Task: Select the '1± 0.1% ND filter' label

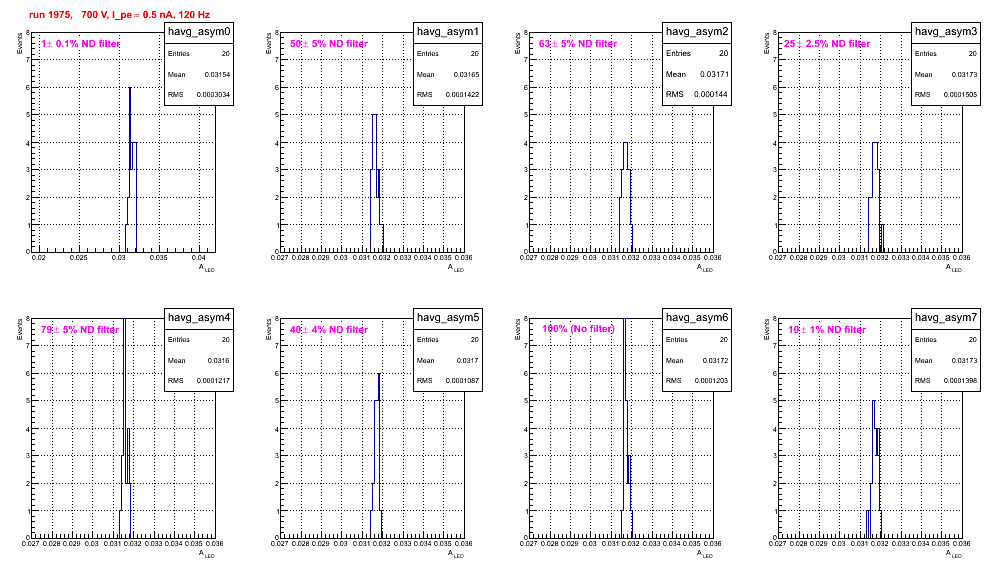Action: (81, 44)
